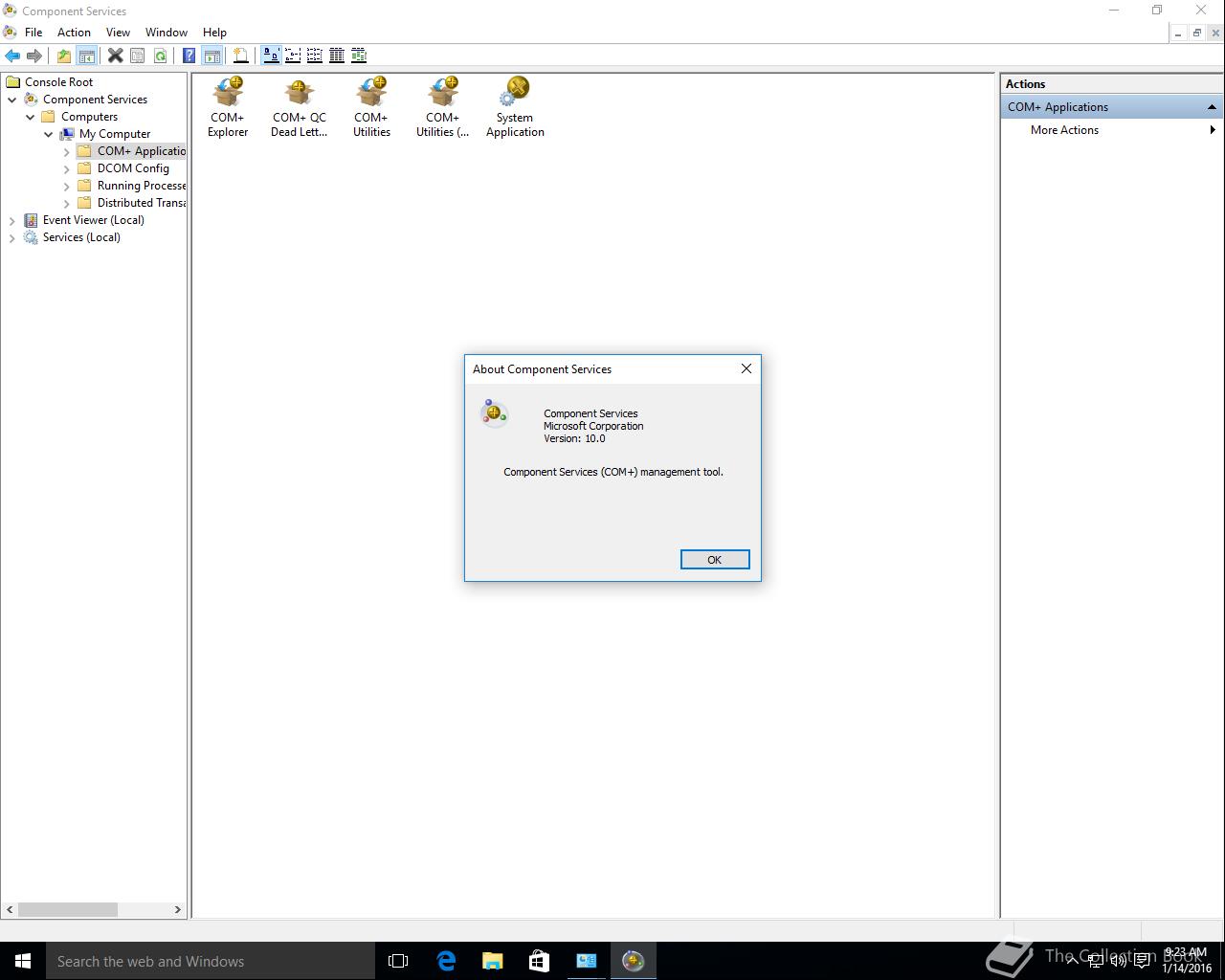This screenshot has width=1225, height=980.
Task: Select Services (Local) in the tree
Action: coord(81,237)
